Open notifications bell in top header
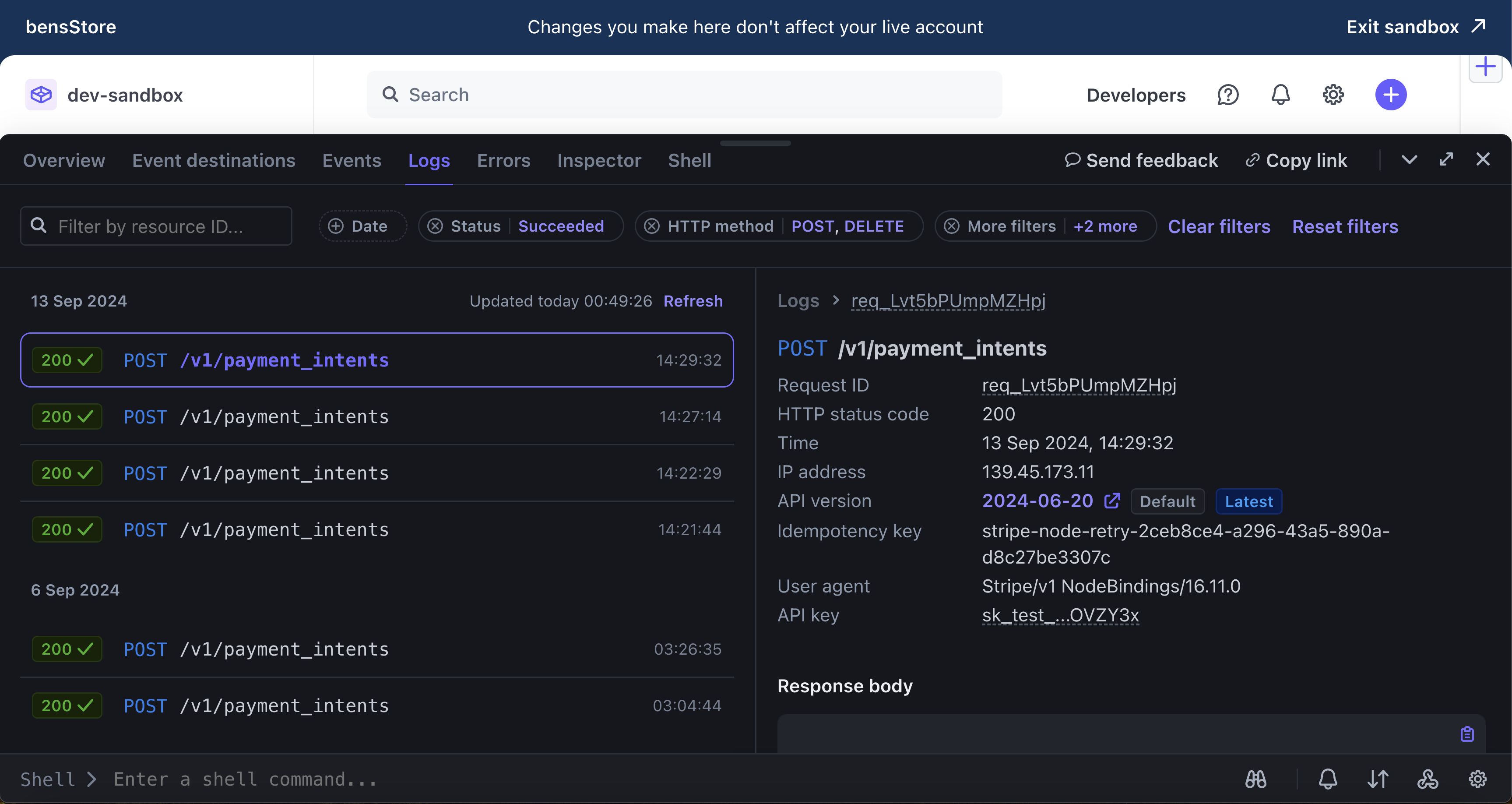Image resolution: width=1512 pixels, height=804 pixels. click(1281, 95)
